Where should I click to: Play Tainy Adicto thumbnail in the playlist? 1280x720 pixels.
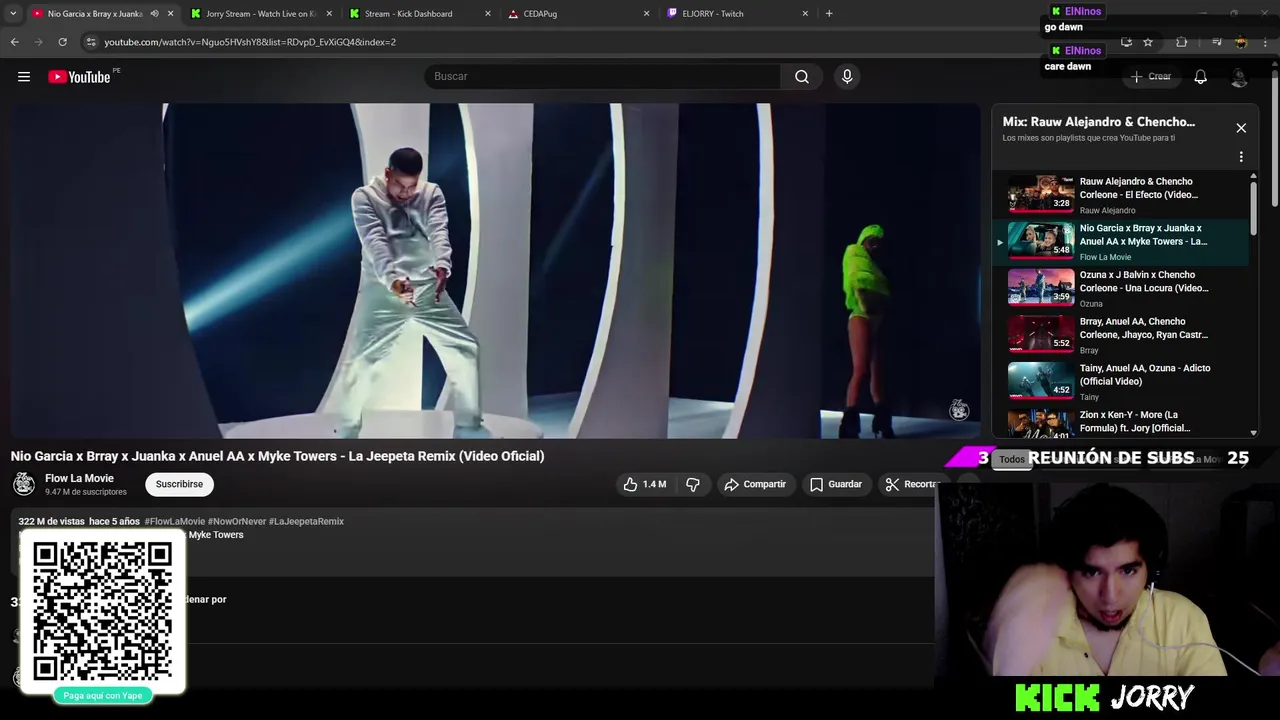(1041, 381)
